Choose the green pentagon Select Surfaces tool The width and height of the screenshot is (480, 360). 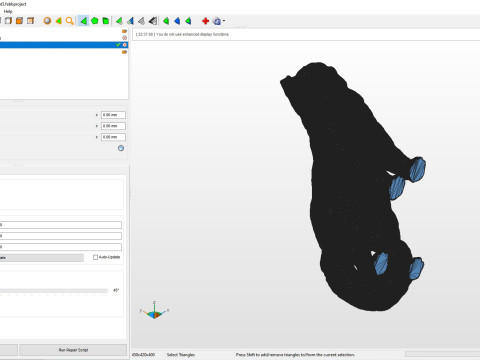point(95,21)
